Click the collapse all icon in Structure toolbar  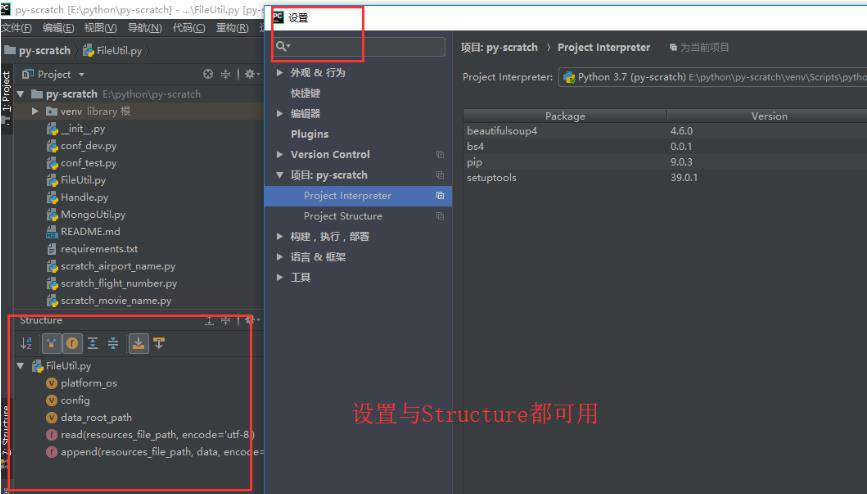tap(113, 344)
